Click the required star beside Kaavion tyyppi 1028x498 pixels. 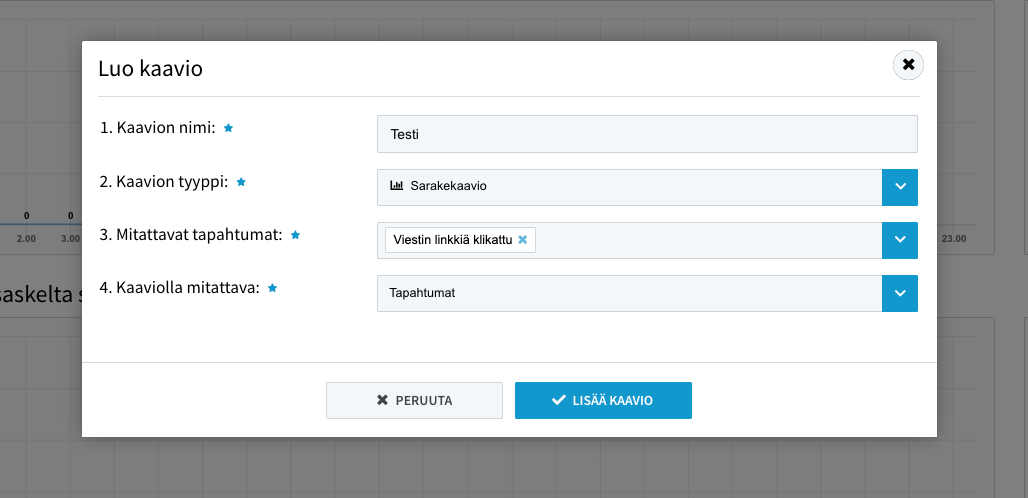point(241,182)
